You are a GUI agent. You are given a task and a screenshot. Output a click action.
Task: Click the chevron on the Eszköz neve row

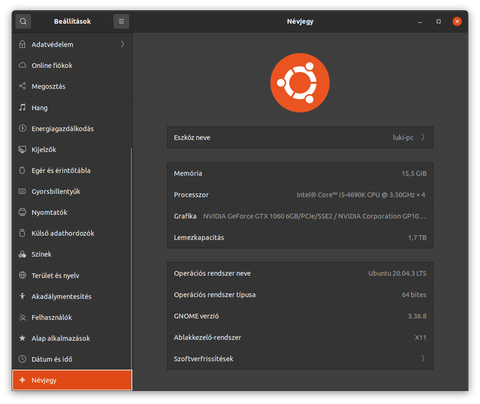(423, 137)
